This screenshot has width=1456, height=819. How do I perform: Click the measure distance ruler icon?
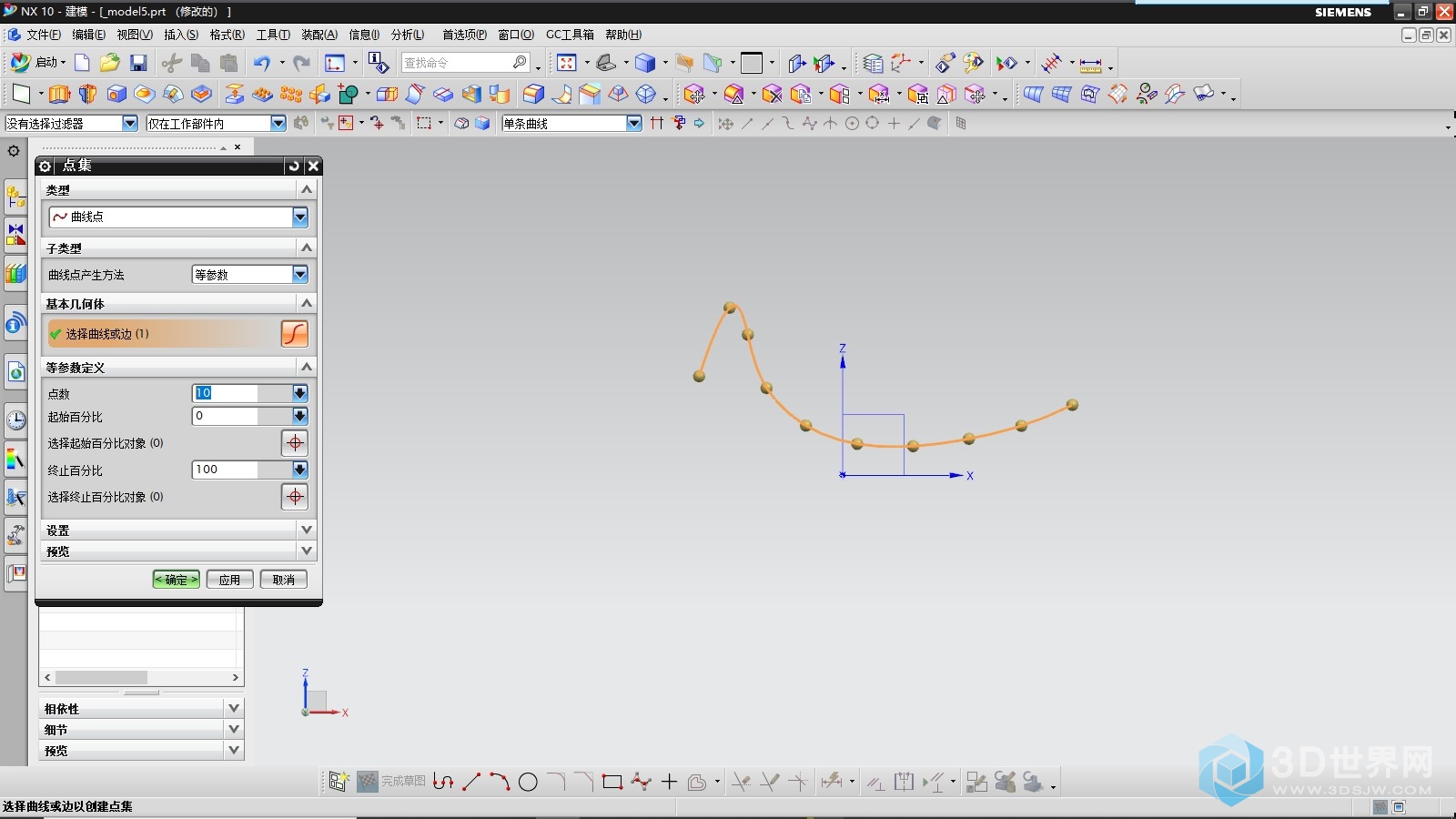(1091, 64)
